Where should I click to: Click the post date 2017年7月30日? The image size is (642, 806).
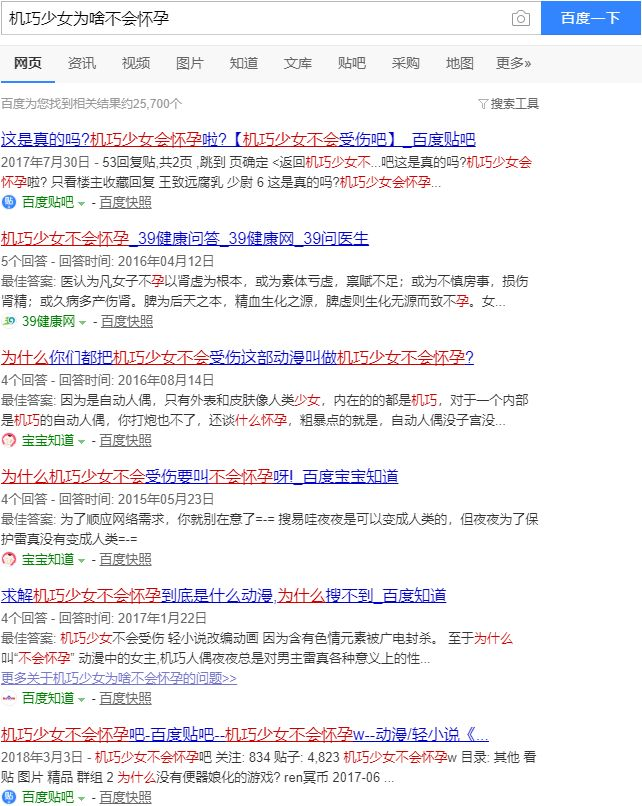pos(45,162)
